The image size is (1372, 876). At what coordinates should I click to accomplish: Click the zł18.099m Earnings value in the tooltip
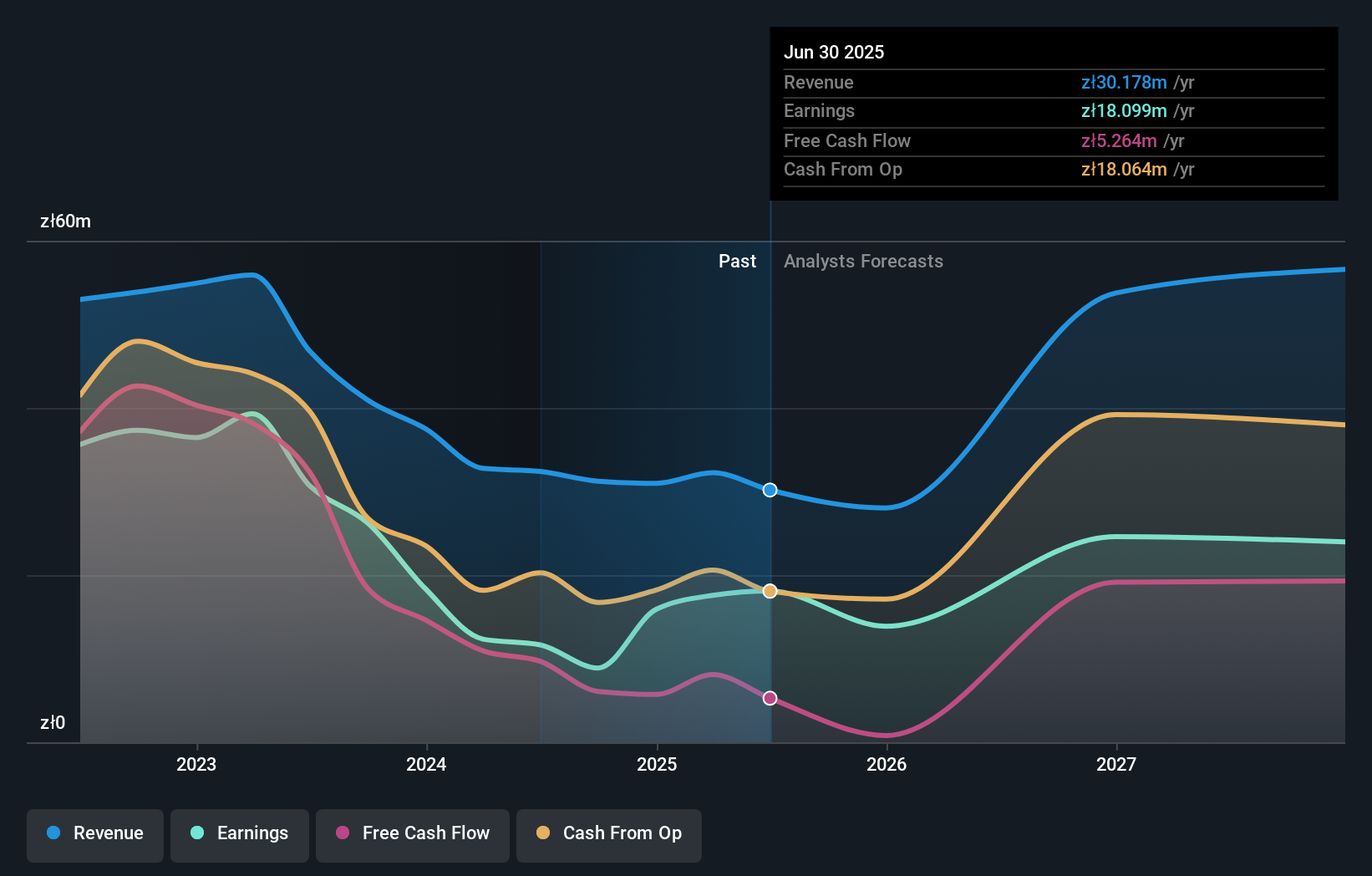click(1122, 110)
